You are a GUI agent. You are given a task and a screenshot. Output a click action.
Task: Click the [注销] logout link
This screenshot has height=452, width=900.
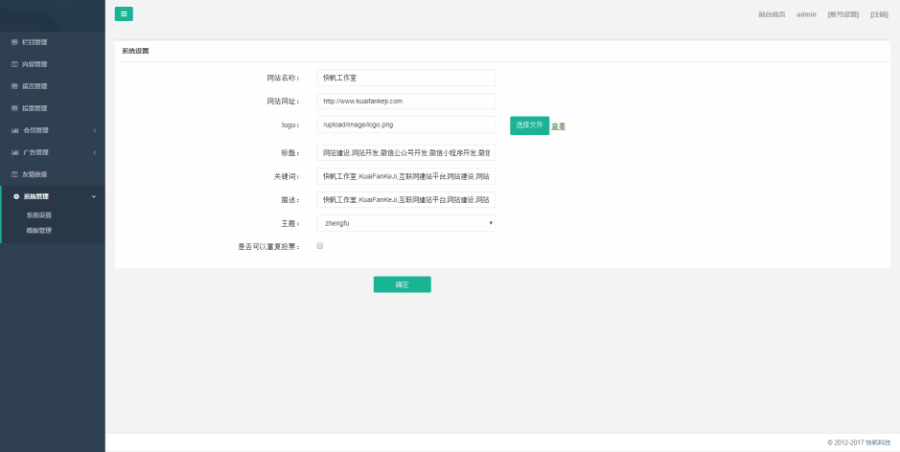click(x=879, y=14)
